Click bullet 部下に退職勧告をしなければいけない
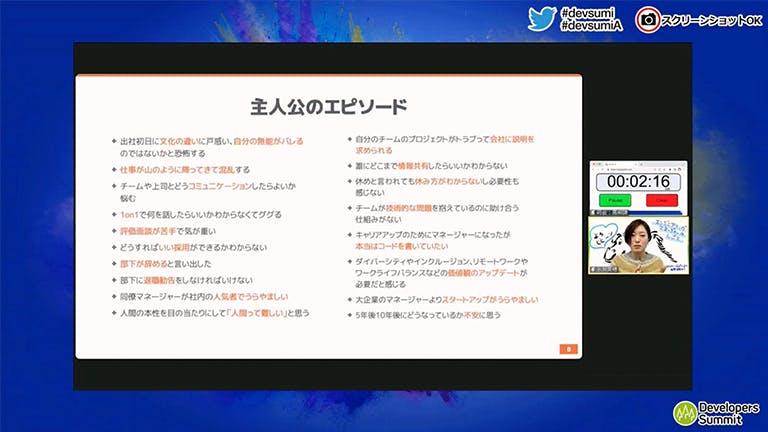The height and width of the screenshot is (432, 768). [x=186, y=280]
